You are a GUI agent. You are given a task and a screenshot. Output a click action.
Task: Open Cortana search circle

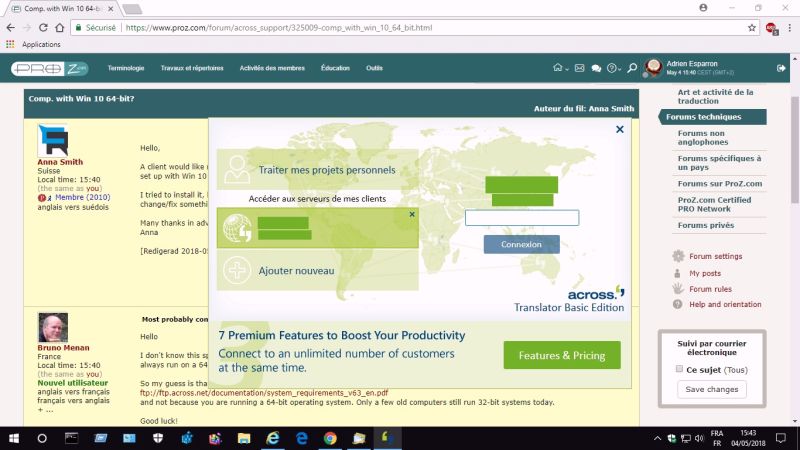42,438
